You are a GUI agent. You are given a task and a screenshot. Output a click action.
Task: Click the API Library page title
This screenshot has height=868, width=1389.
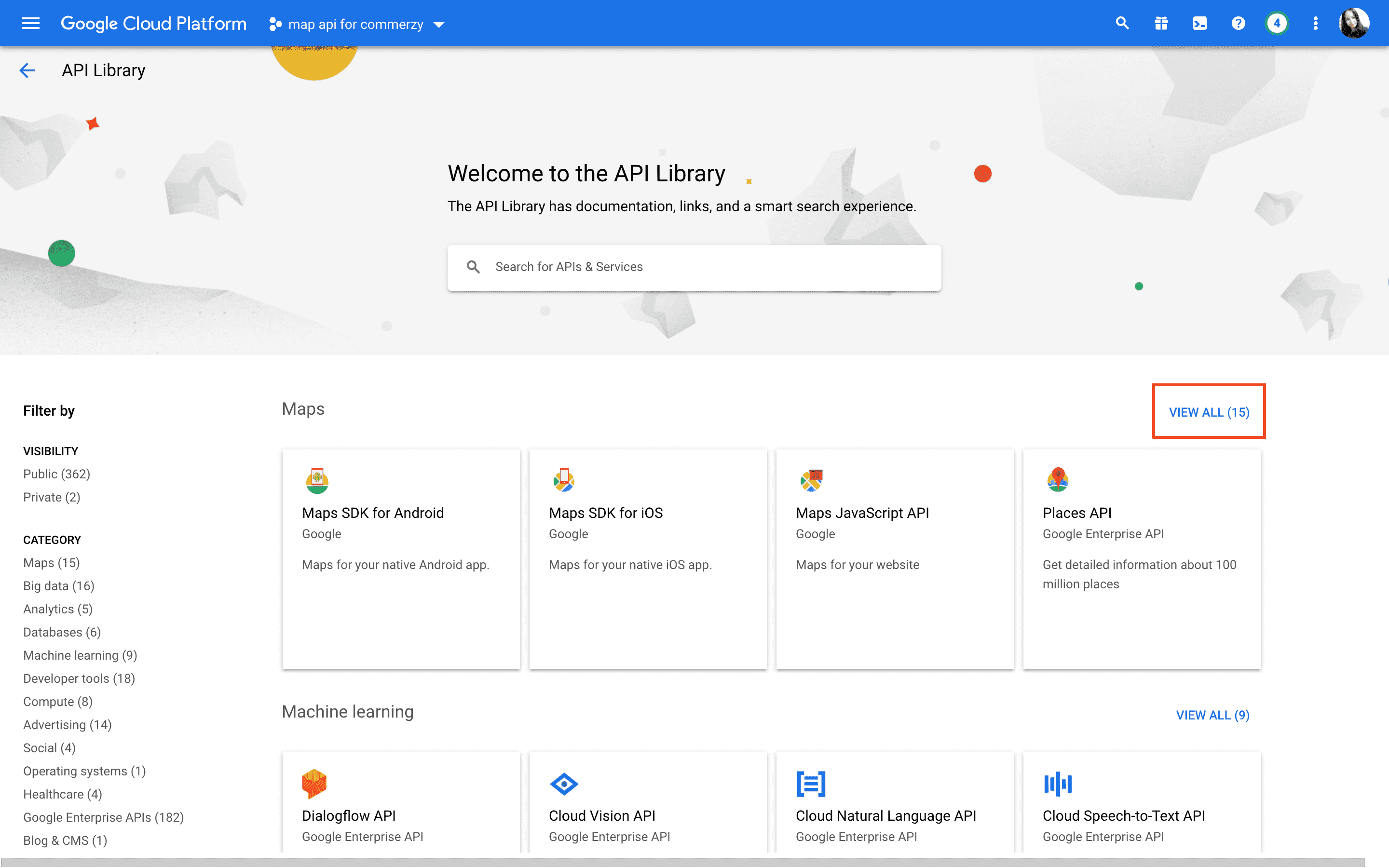(x=103, y=70)
